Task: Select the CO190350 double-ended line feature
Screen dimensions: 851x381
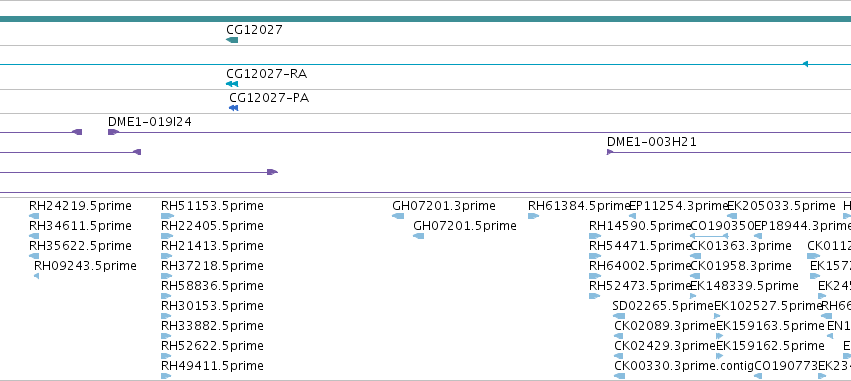Action: (709, 236)
